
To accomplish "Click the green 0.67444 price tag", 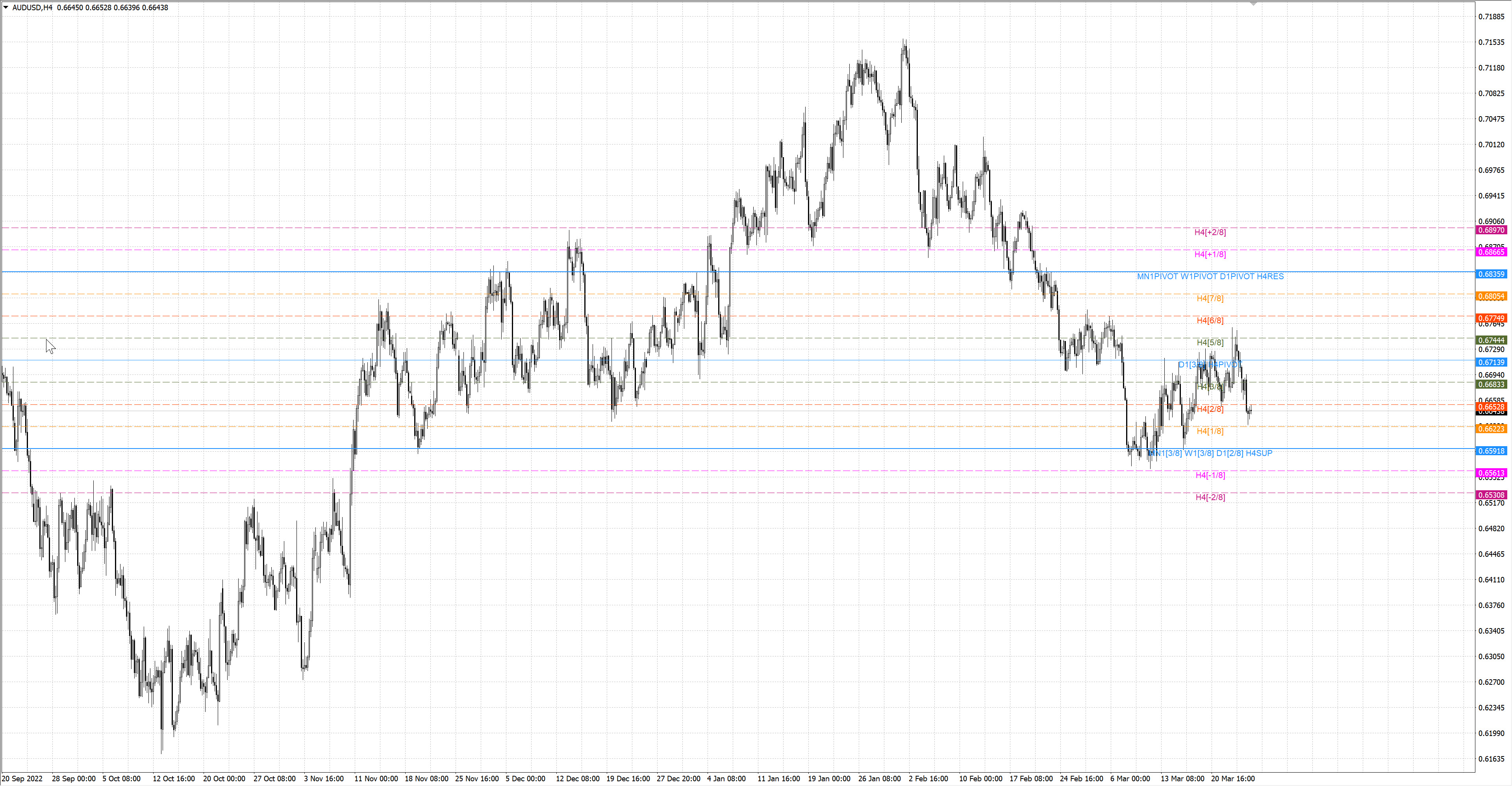I will [x=1492, y=340].
